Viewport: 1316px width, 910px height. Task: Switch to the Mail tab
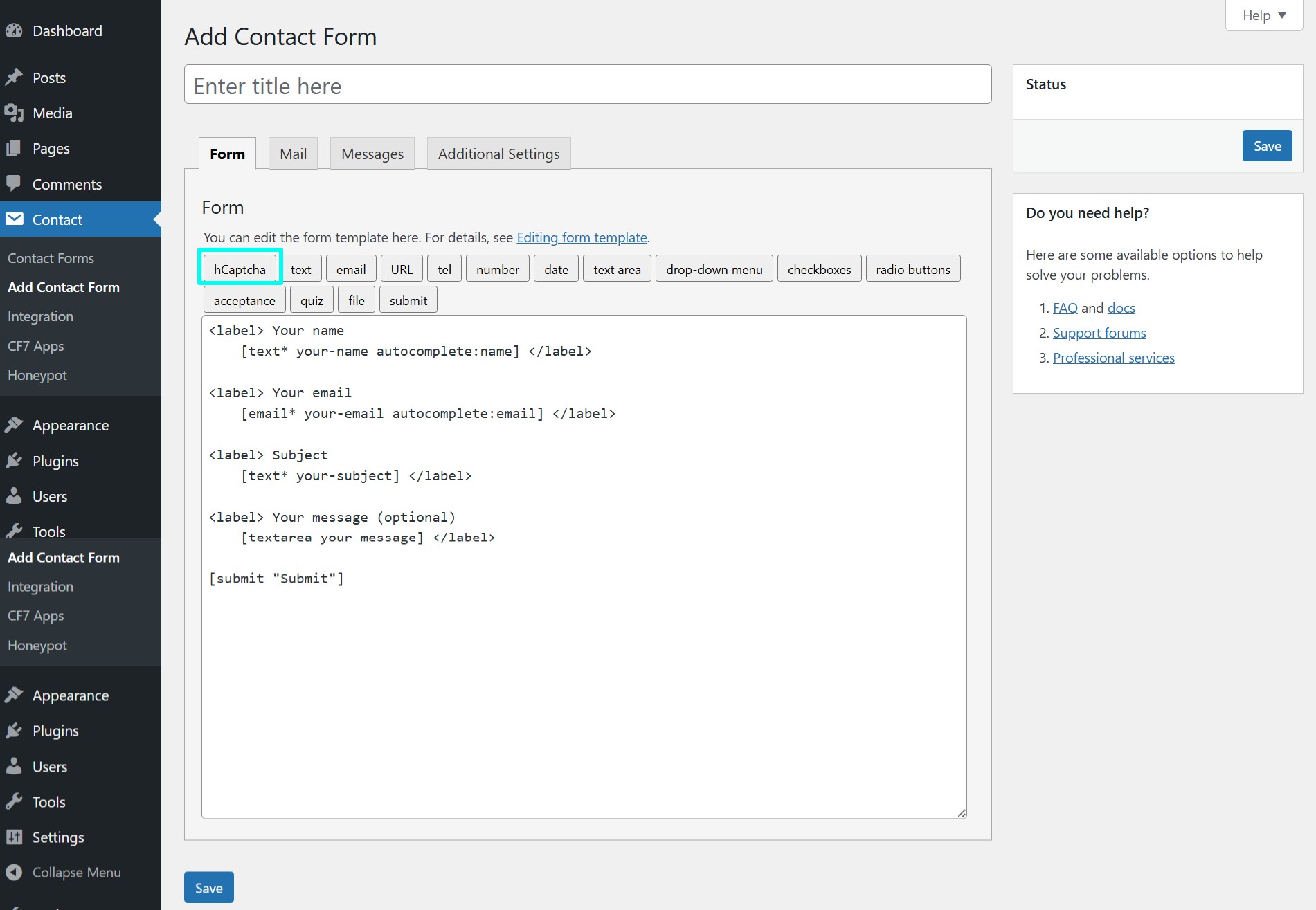pos(292,153)
